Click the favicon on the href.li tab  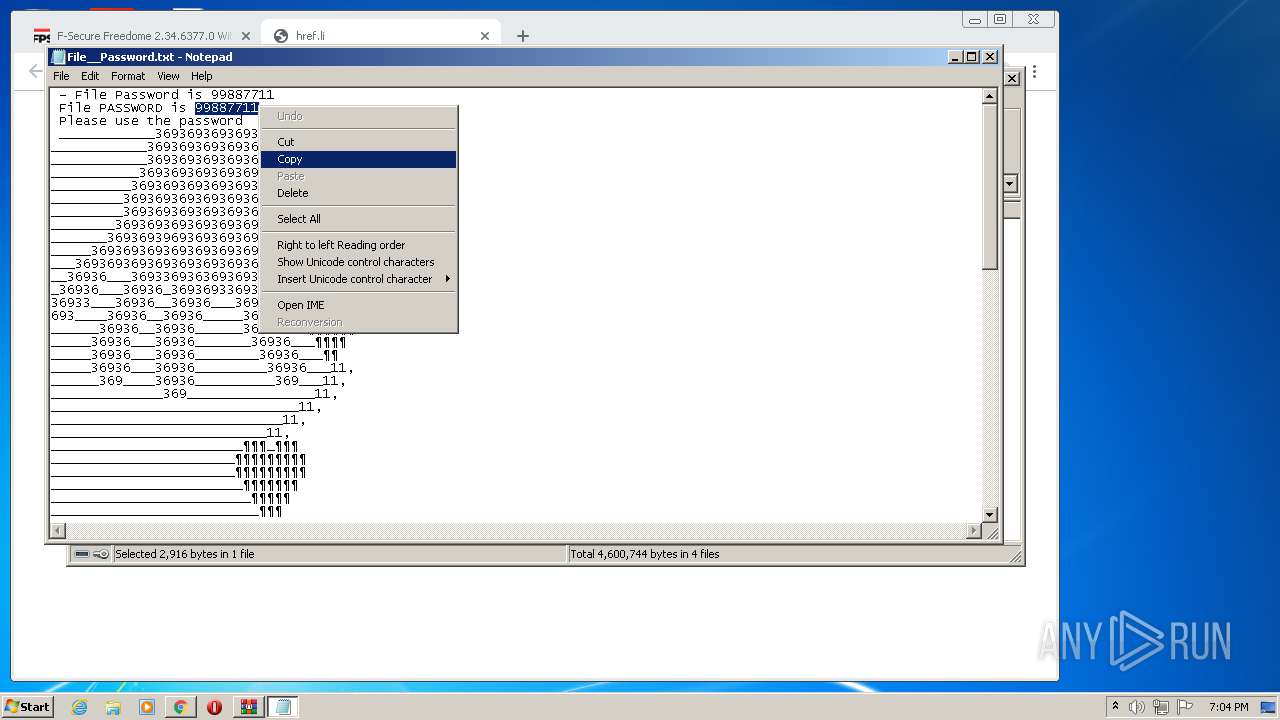(x=281, y=36)
